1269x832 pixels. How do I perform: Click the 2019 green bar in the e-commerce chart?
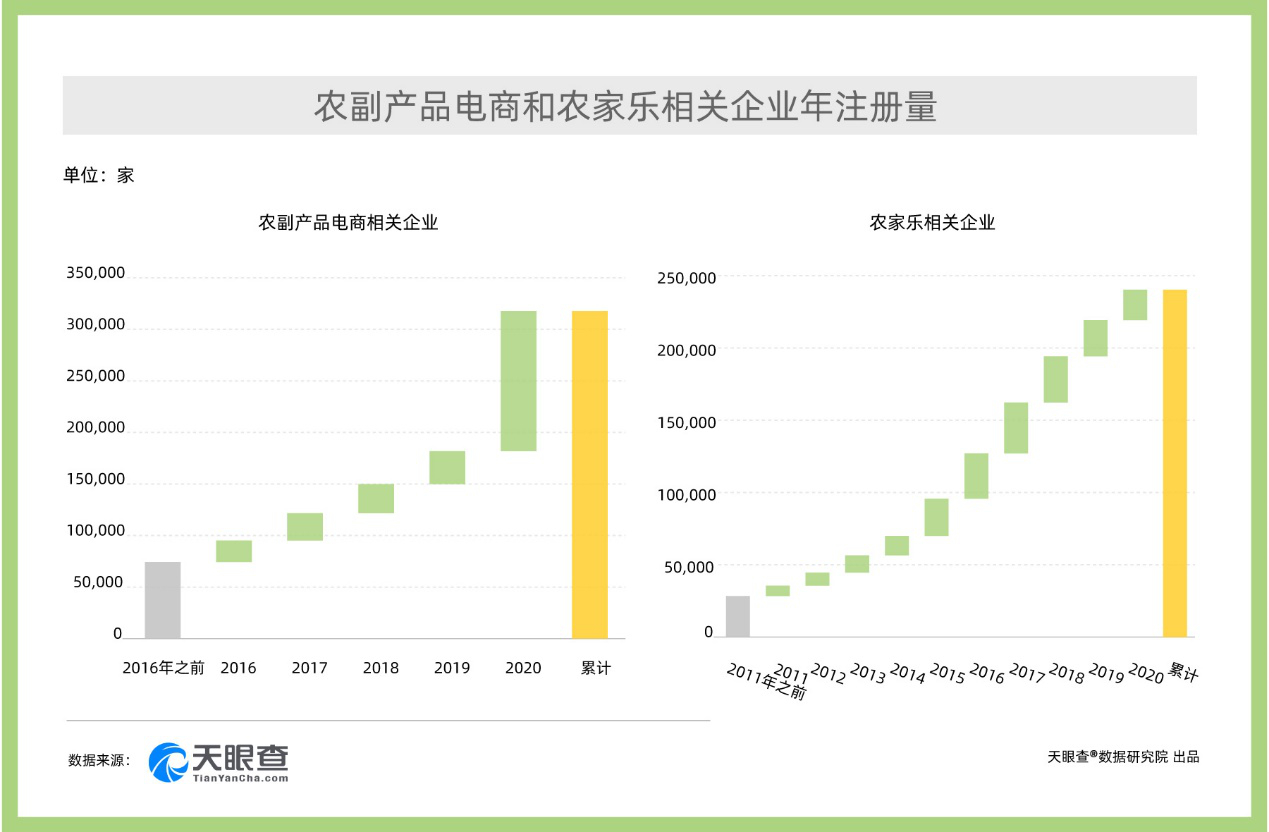[447, 467]
